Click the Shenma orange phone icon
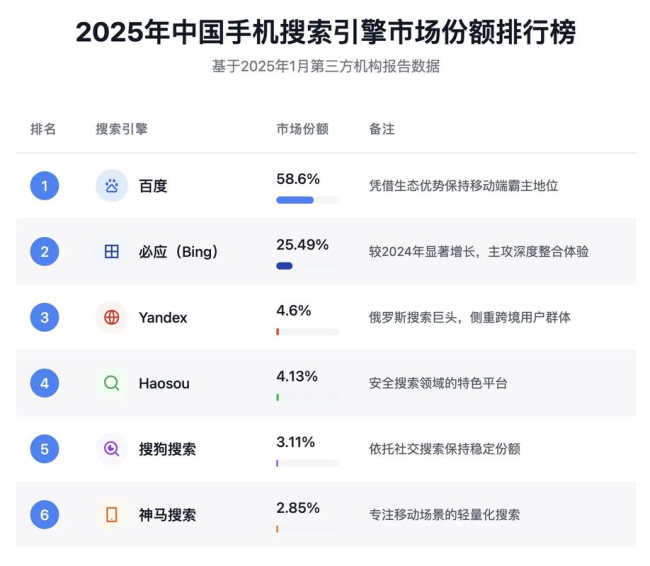 [x=112, y=515]
